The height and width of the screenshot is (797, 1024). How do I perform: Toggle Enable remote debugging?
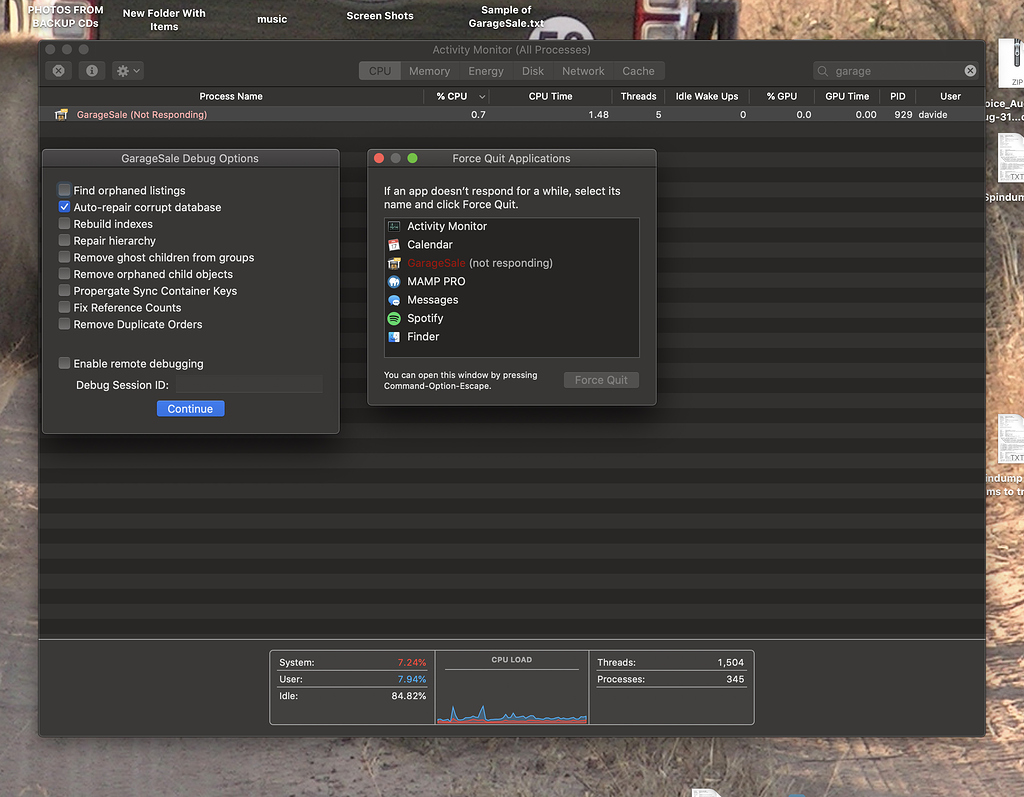[64, 363]
